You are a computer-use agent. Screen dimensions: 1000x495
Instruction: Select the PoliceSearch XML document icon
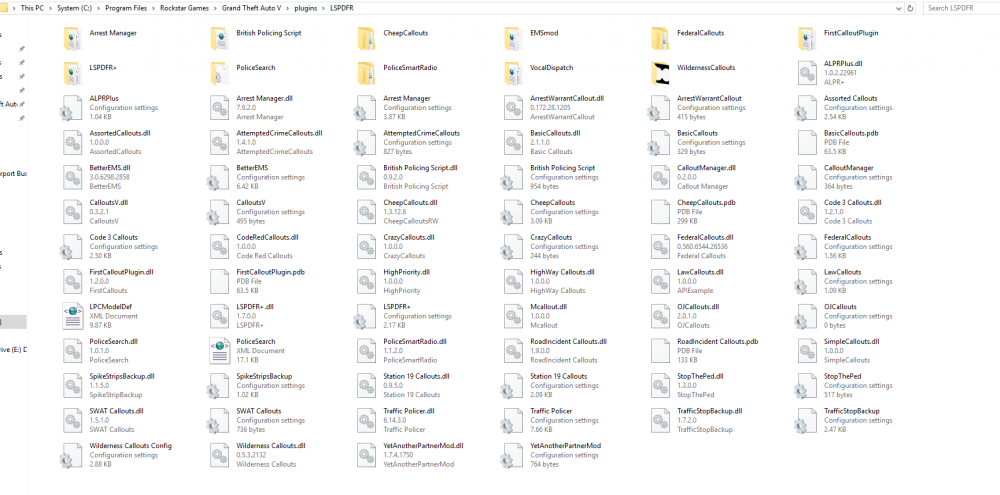(220, 351)
